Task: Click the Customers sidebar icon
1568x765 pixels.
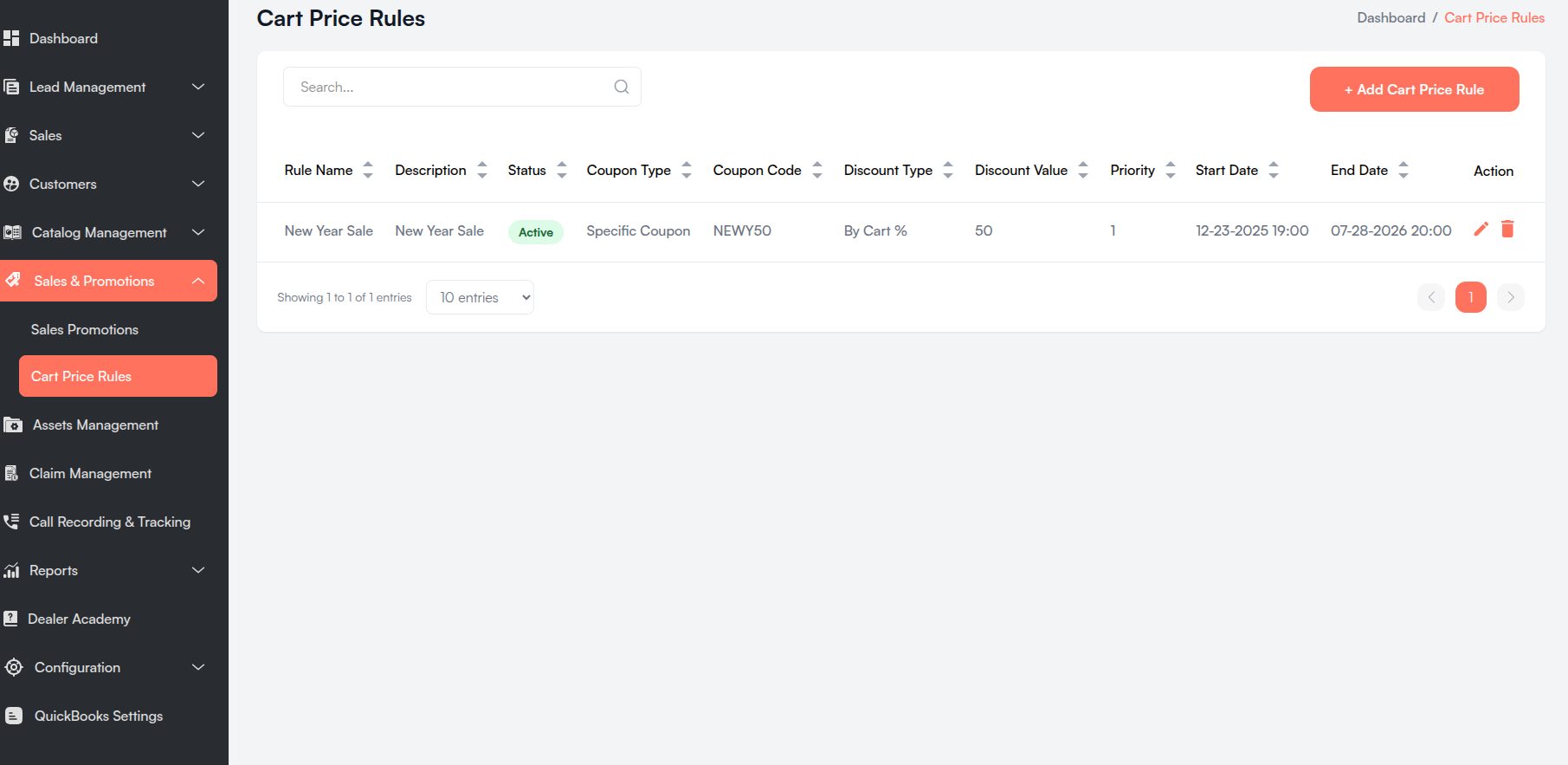Action: (x=11, y=184)
